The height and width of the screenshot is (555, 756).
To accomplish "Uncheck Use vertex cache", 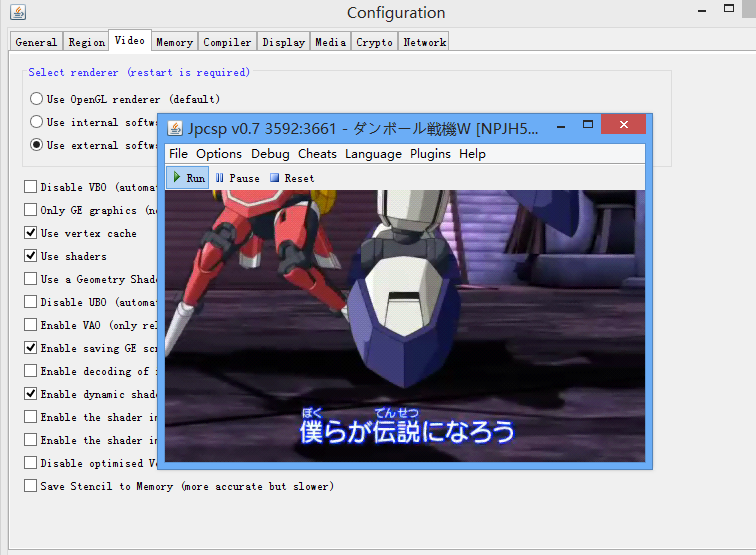I will (x=31, y=233).
